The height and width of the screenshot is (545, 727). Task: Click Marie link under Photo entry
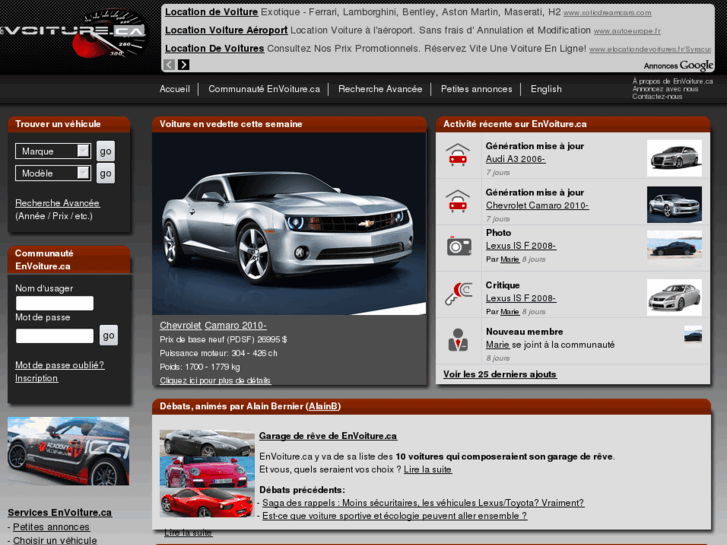point(510,259)
